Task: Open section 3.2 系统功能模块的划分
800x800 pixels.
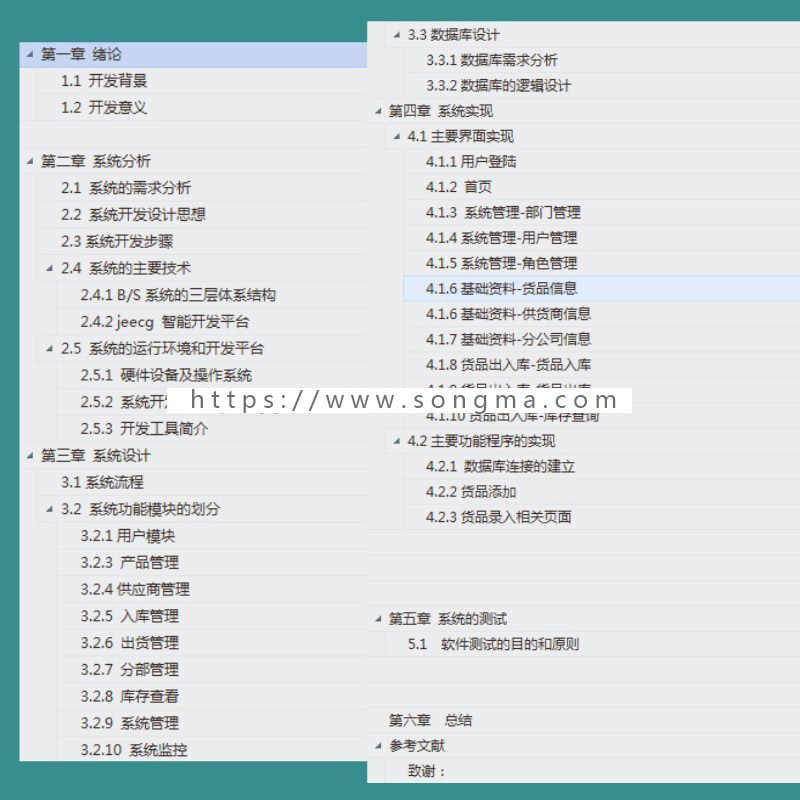Action: point(140,509)
